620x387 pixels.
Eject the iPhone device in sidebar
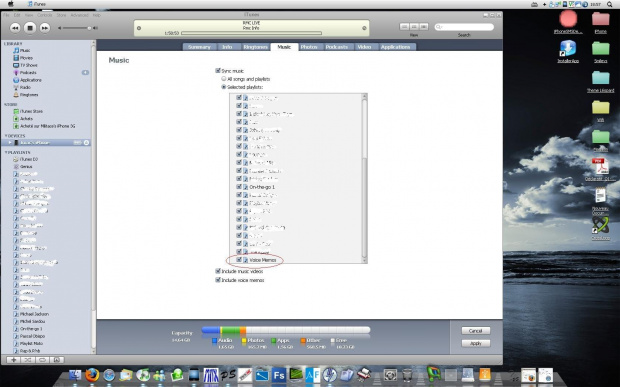(x=86, y=143)
